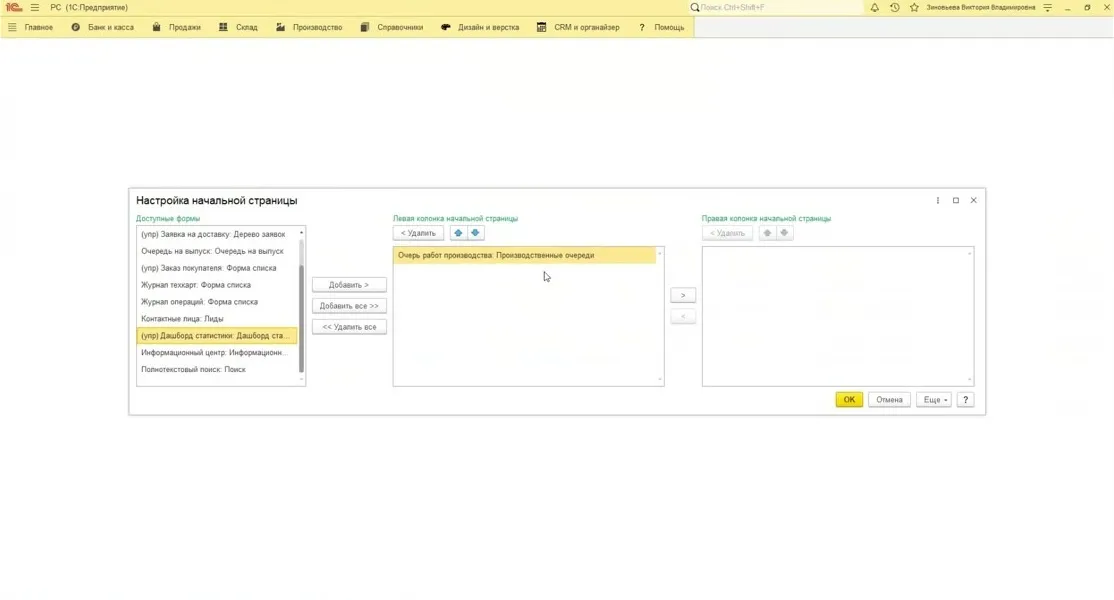
Task: Select Заявка на доставку: Дерево заявок
Action: pos(217,234)
